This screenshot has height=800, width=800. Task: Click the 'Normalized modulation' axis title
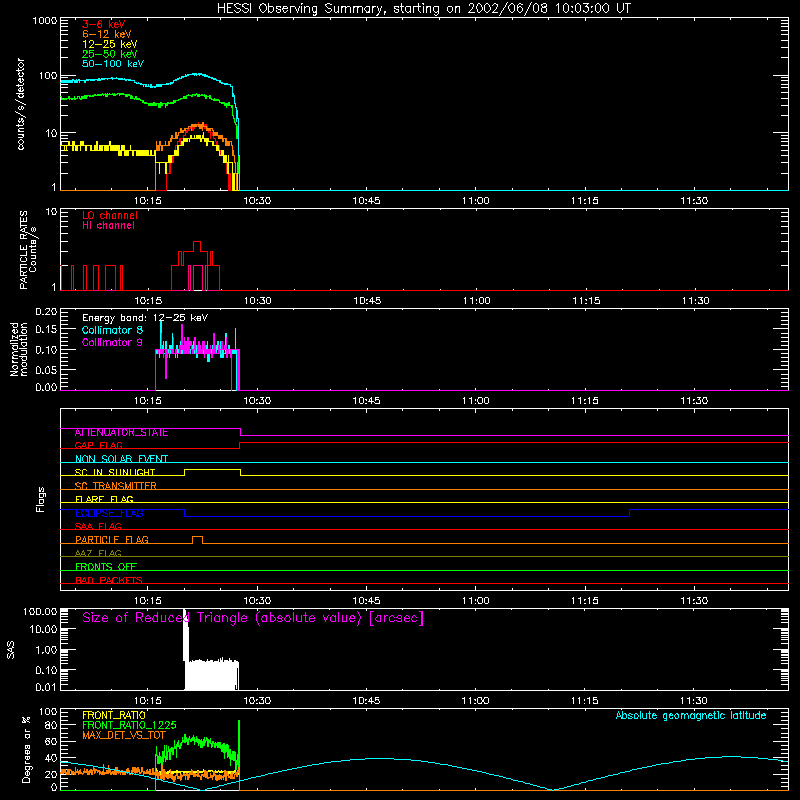pyautogui.click(x=19, y=349)
